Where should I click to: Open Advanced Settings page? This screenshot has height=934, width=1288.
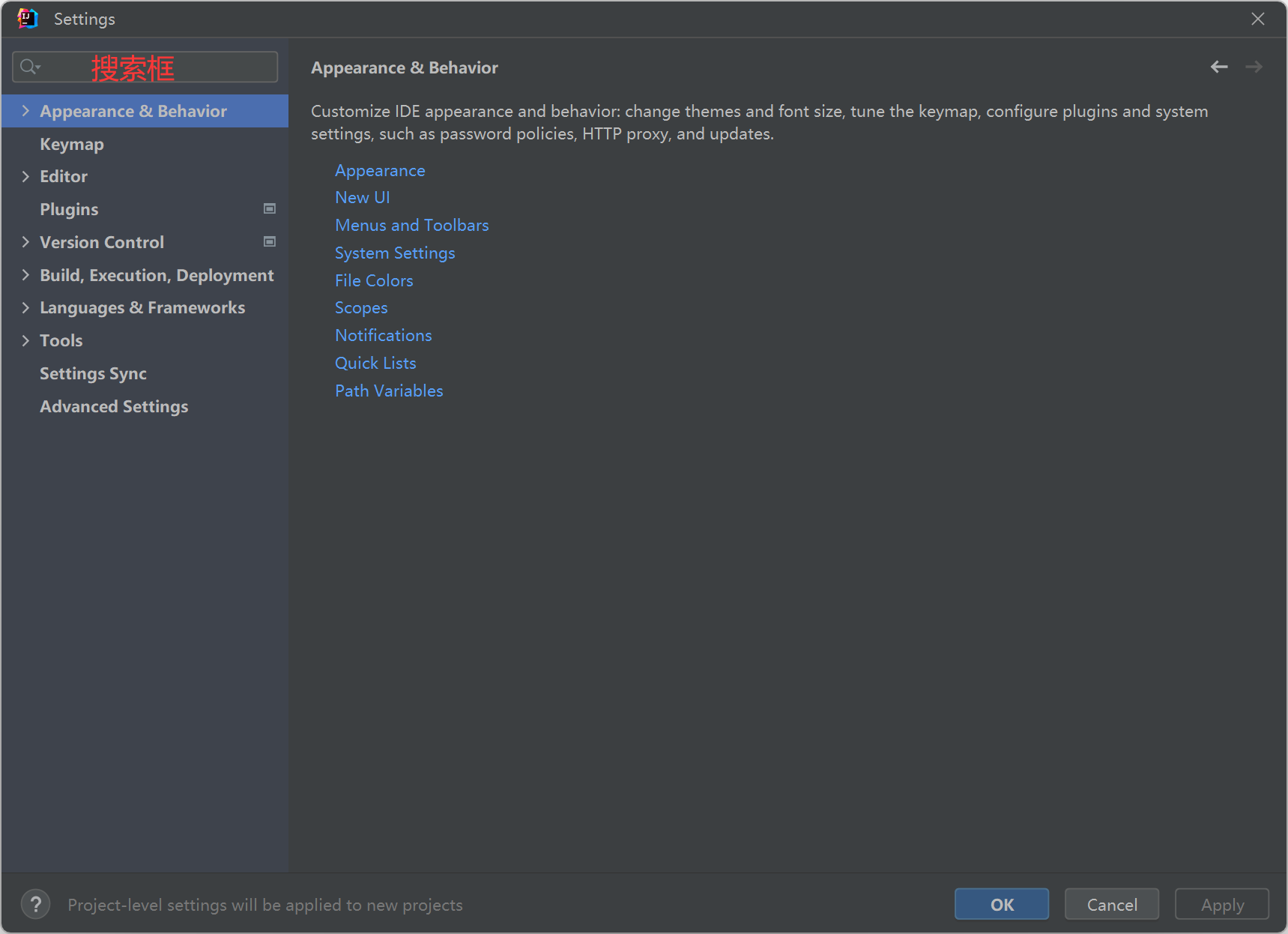click(x=145, y=406)
